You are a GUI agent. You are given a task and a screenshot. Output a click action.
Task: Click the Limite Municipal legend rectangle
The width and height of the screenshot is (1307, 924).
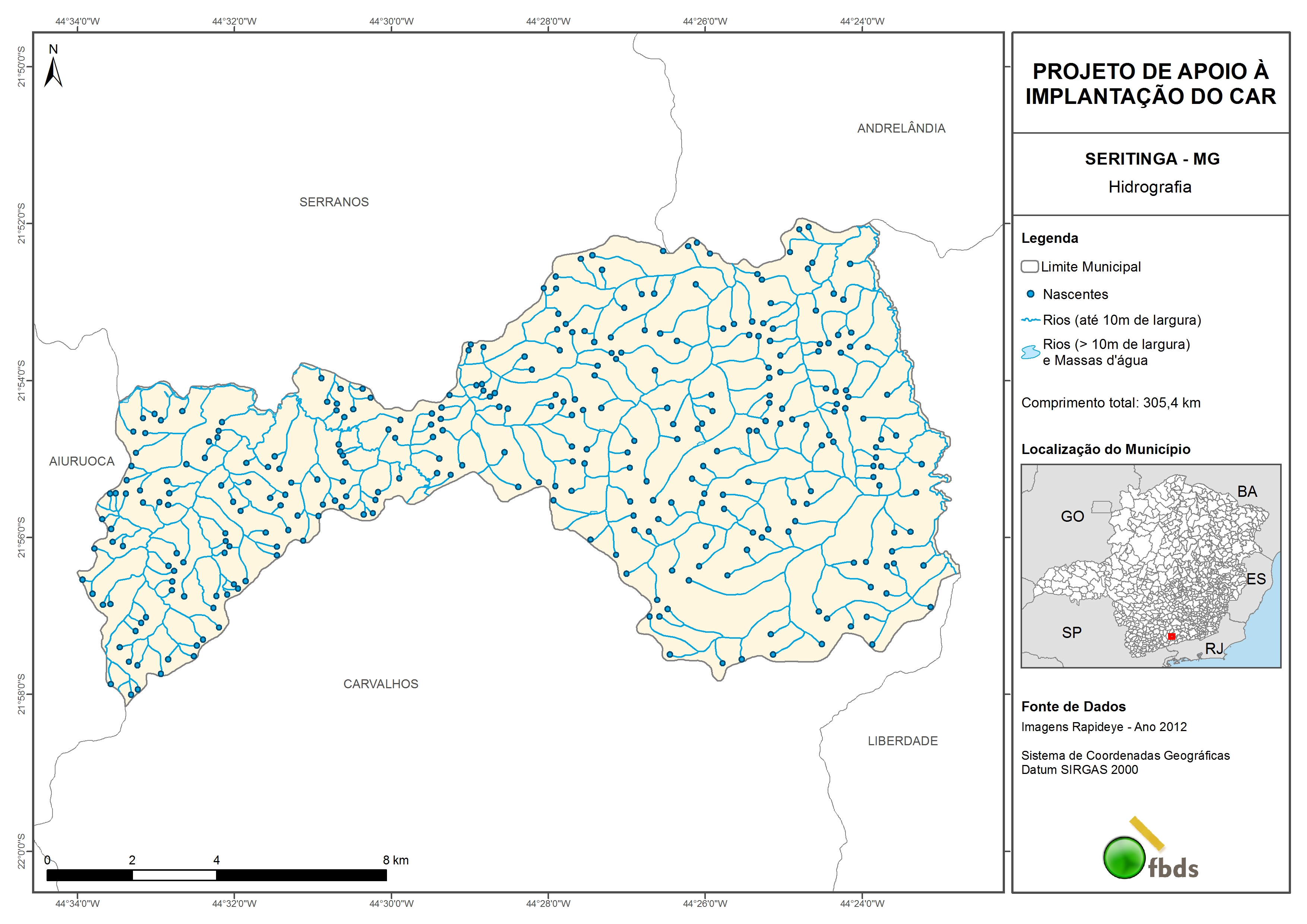[1030, 266]
